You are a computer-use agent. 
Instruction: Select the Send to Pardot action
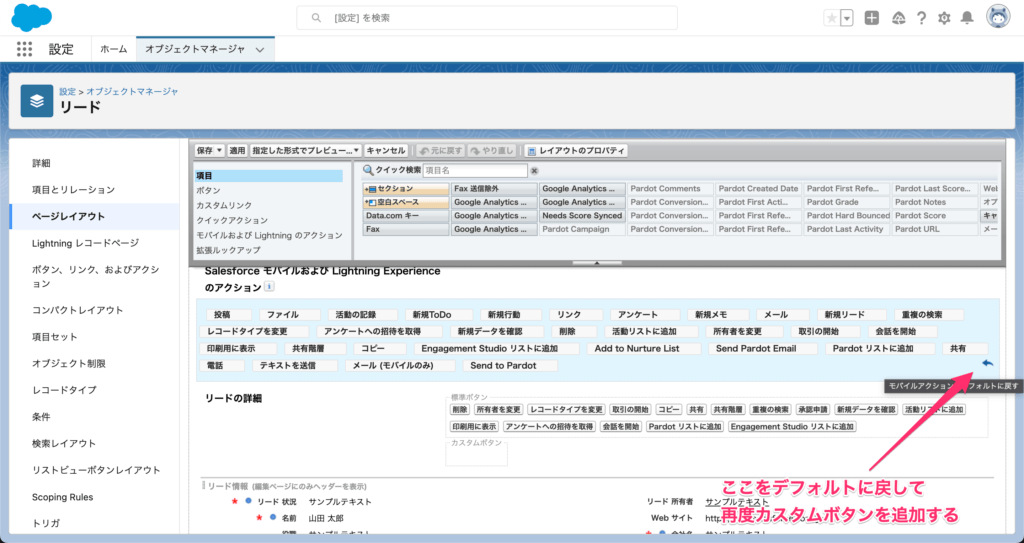tap(510, 366)
